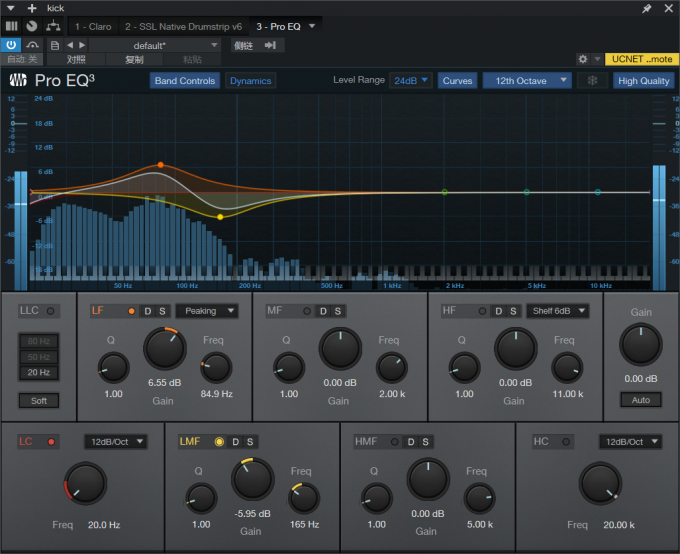Solo the HMF band with S
Viewport: 680px width, 554px height.
click(425, 442)
